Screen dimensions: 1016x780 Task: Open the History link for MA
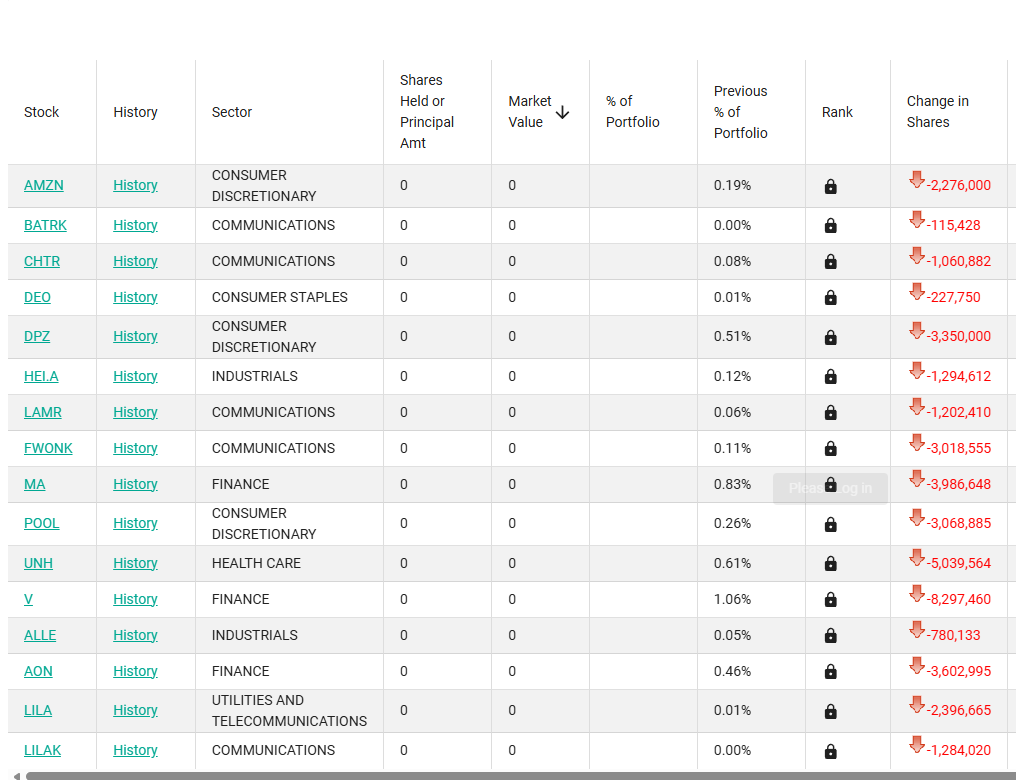point(135,484)
